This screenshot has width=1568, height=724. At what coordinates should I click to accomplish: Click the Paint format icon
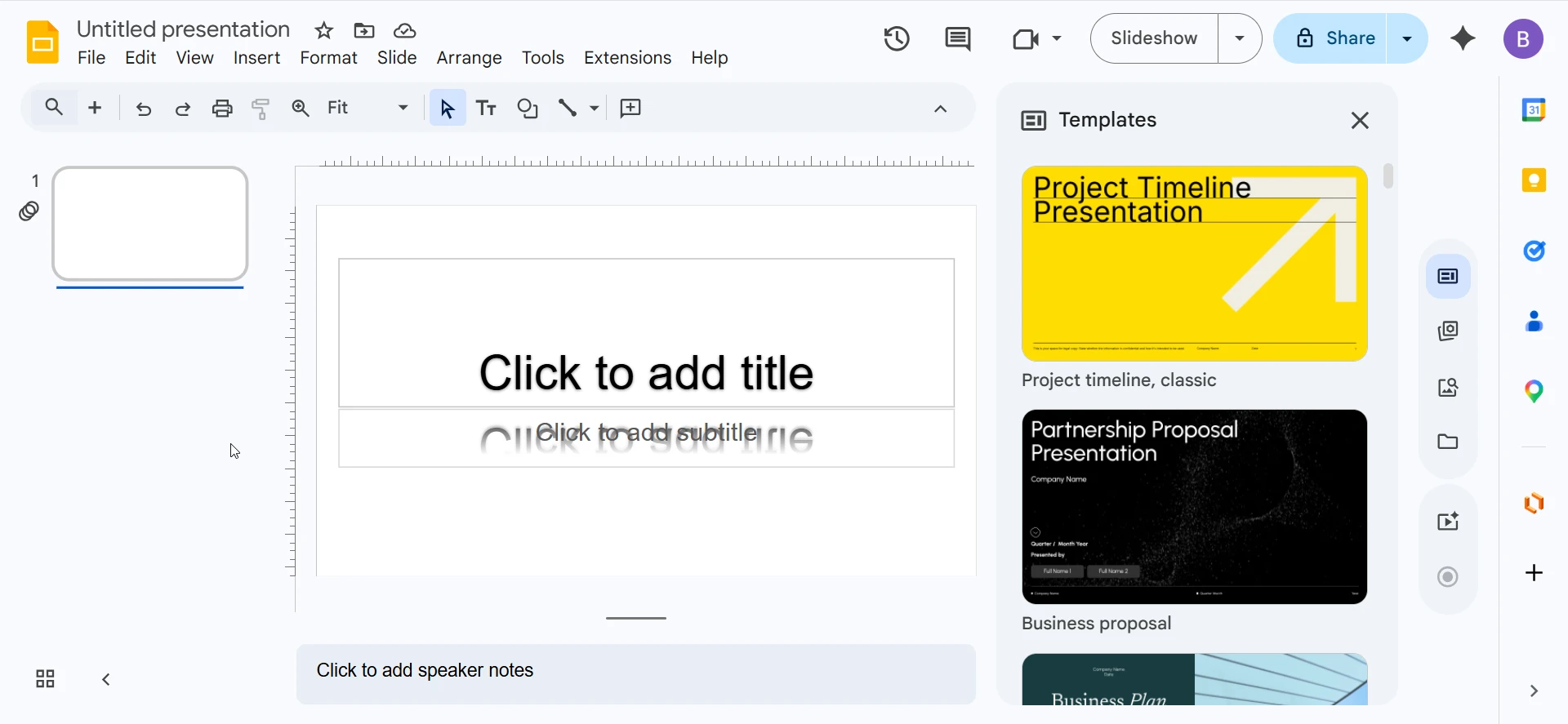261,109
